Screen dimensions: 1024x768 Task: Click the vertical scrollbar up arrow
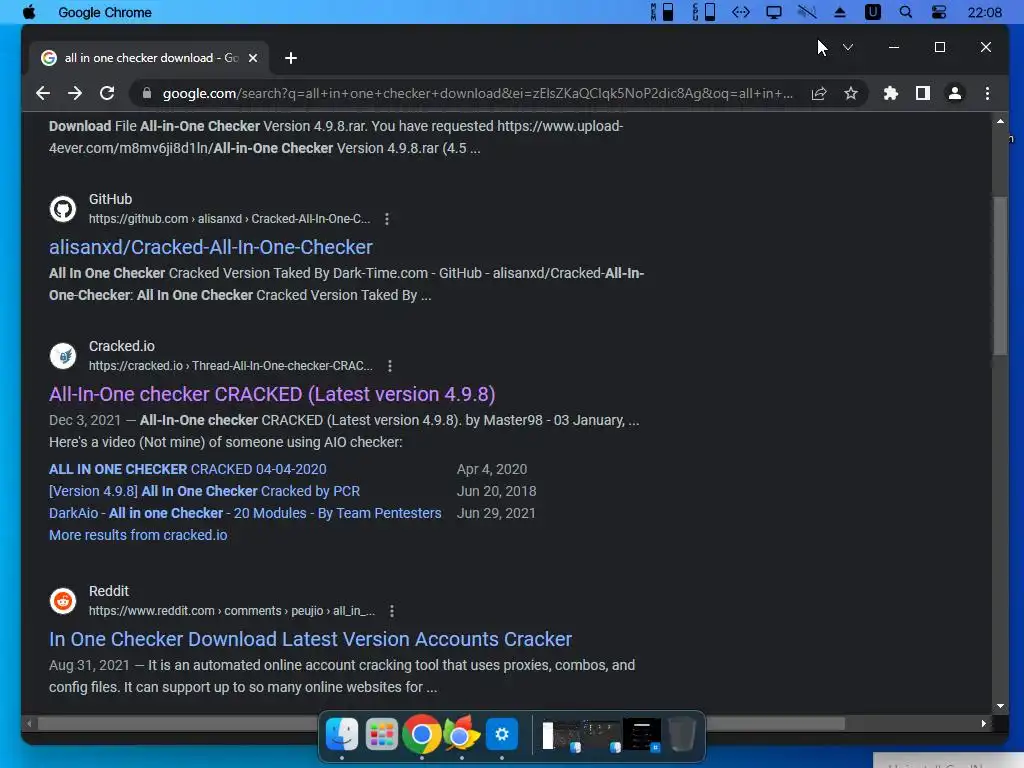1000,121
